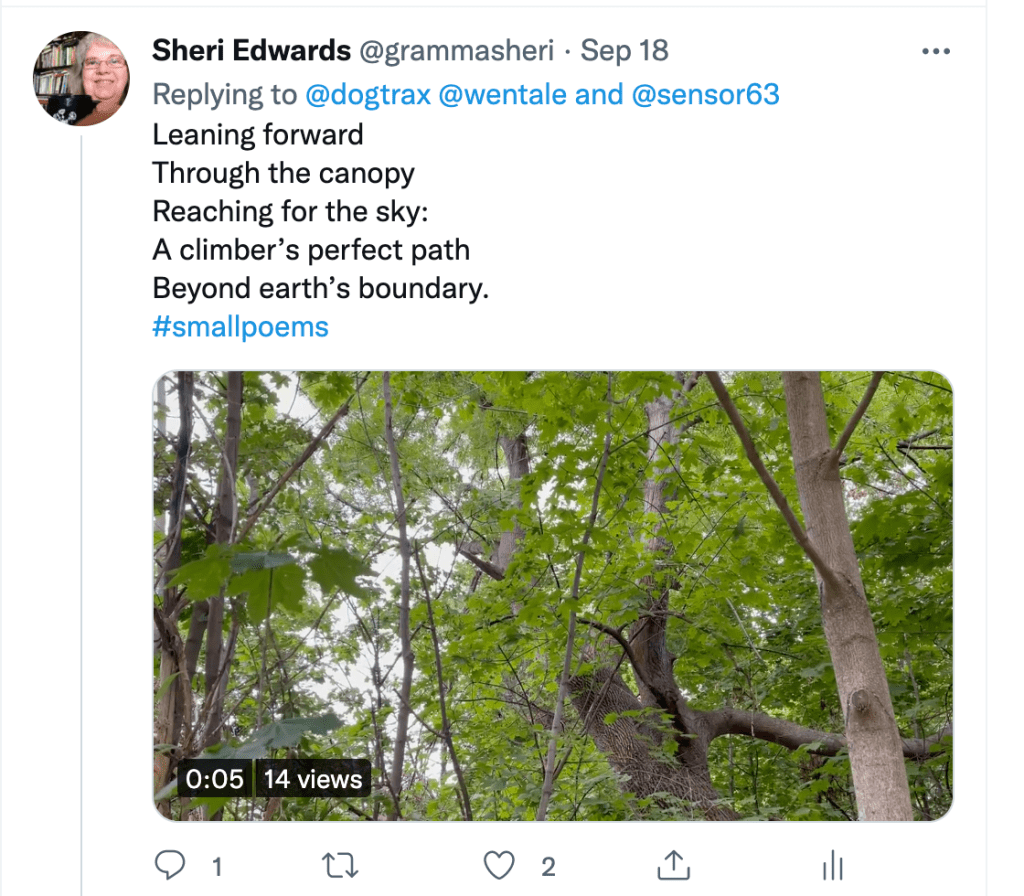Click the reply count number 1
1024x896 pixels.
217,865
